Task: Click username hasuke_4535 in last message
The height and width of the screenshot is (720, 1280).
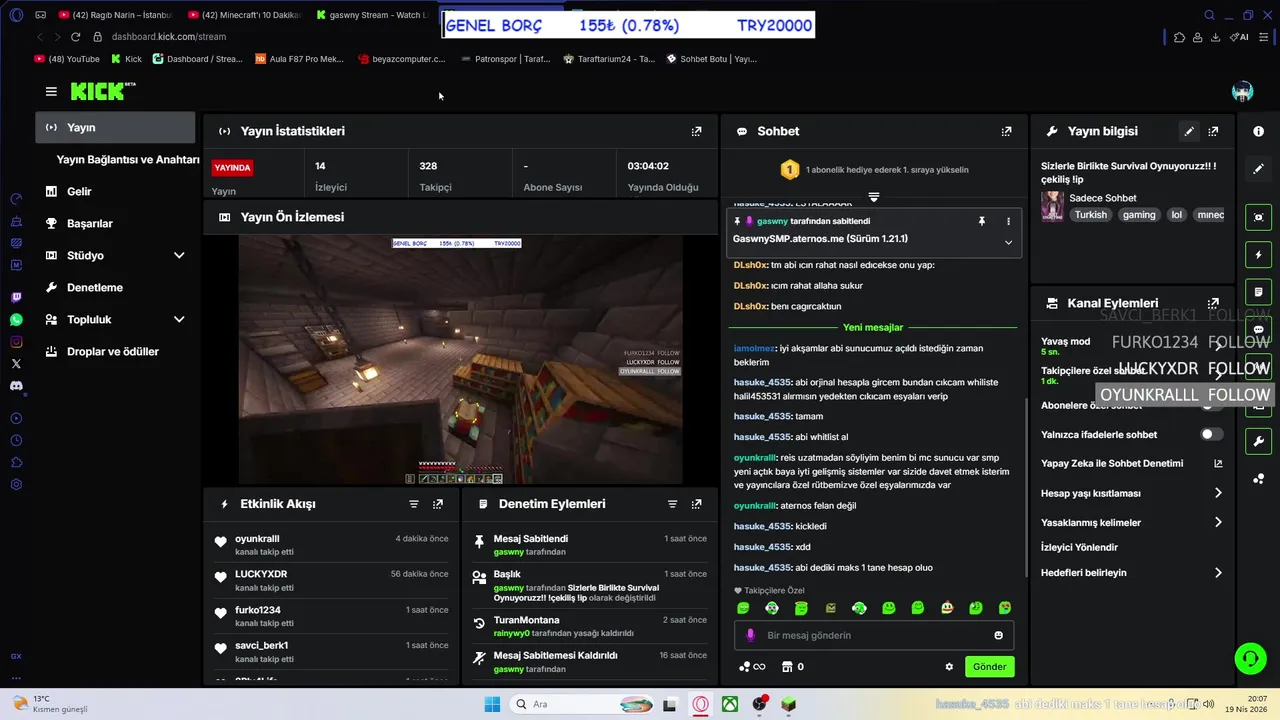Action: tap(762, 567)
